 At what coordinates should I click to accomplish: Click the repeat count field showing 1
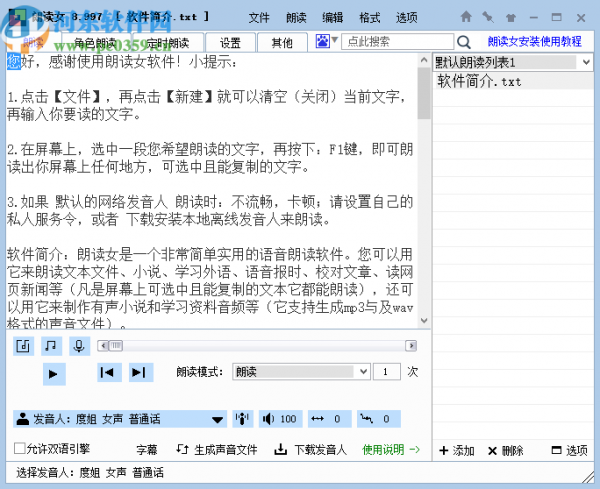point(386,372)
